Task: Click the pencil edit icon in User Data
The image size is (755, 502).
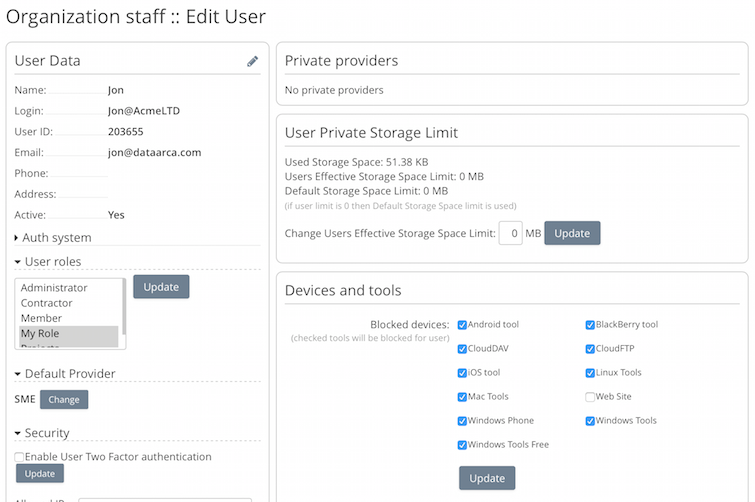Action: click(253, 61)
